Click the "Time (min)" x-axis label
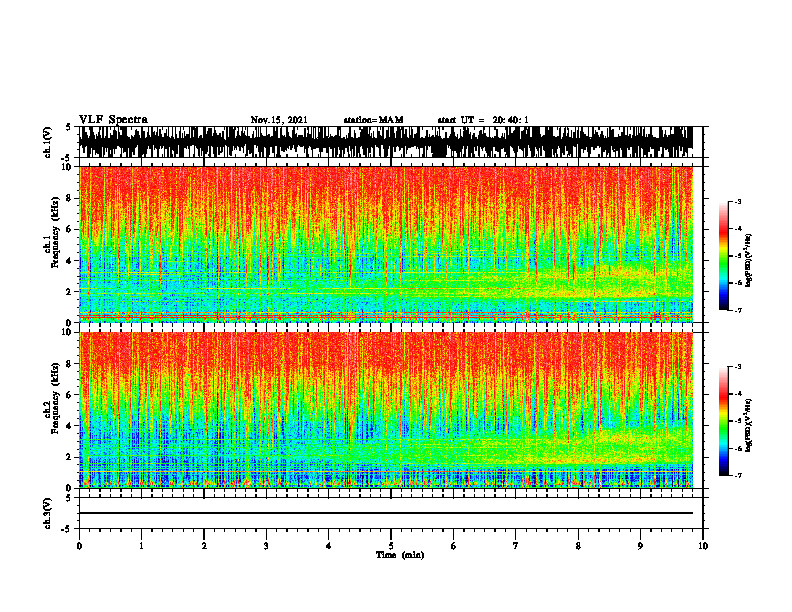Image resolution: width=792 pixels, height=612 pixels. (x=400, y=555)
